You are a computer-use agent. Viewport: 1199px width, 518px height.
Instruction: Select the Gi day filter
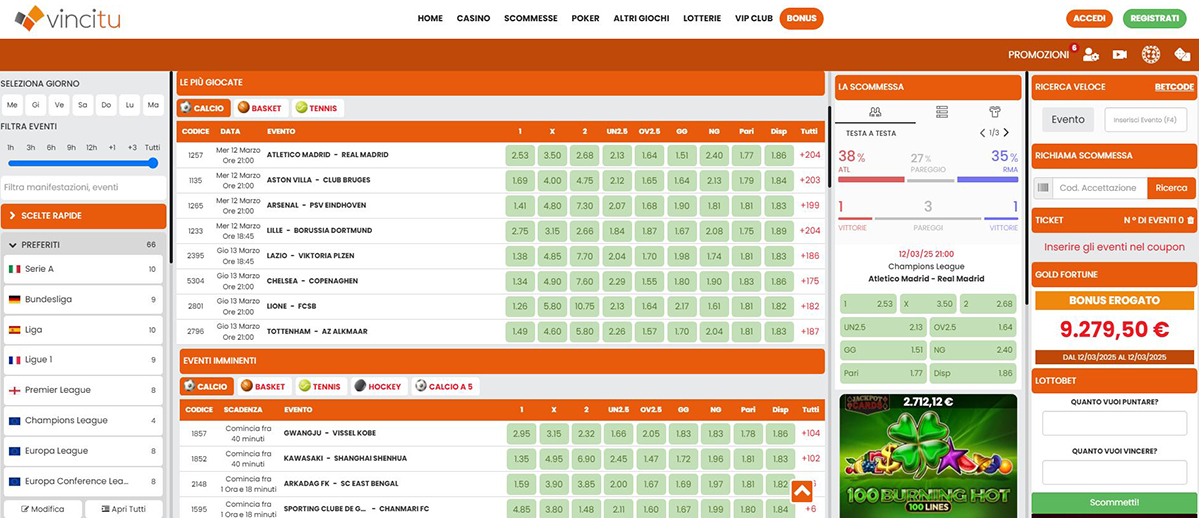(x=36, y=105)
